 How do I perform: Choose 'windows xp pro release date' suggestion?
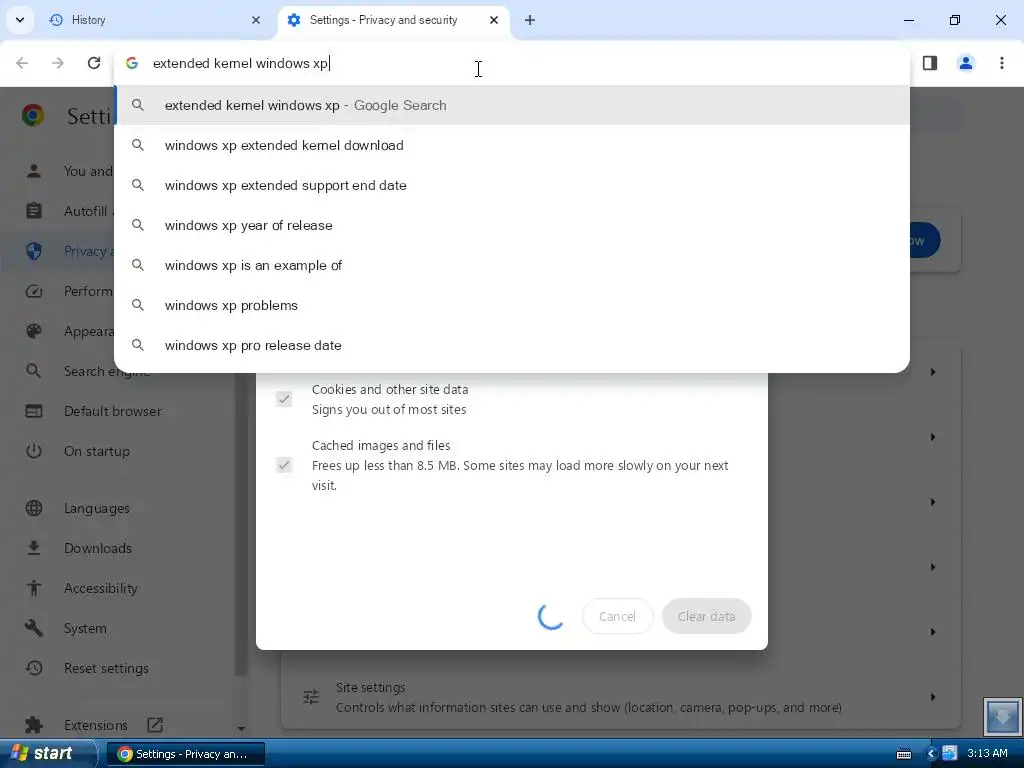[x=512, y=345]
